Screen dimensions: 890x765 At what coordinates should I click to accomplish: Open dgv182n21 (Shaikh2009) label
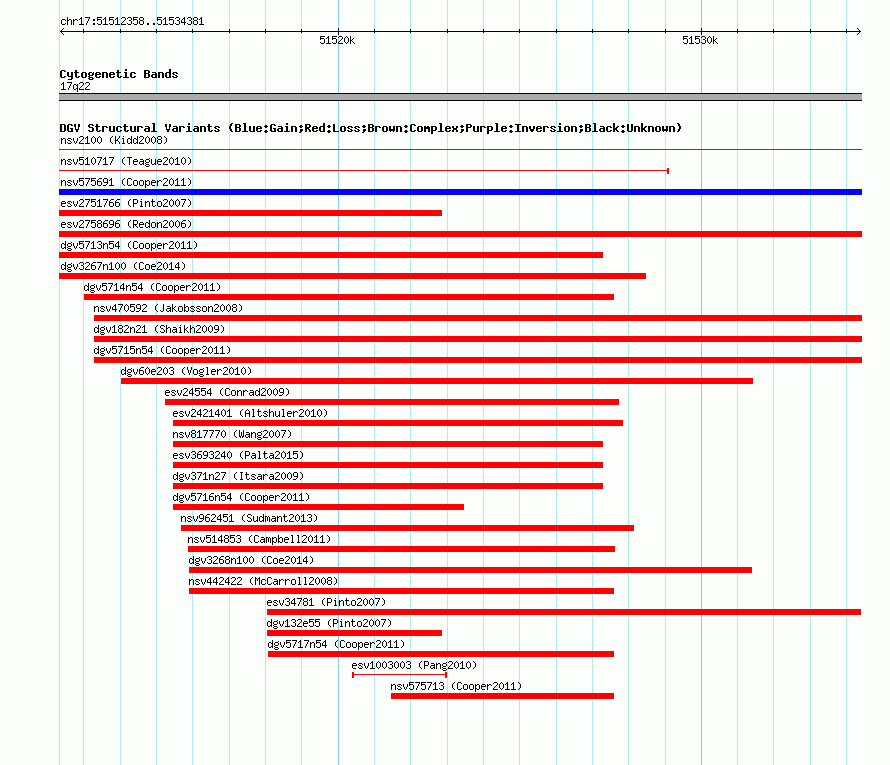[159, 329]
